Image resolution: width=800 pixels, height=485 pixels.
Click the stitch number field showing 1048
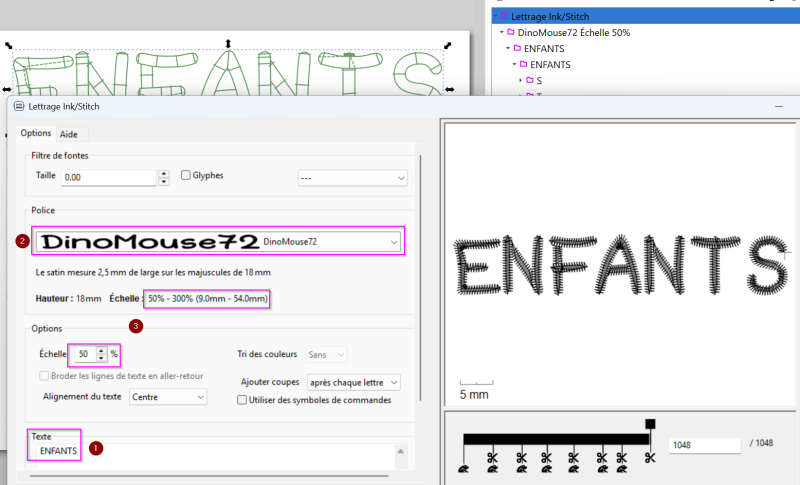click(705, 445)
